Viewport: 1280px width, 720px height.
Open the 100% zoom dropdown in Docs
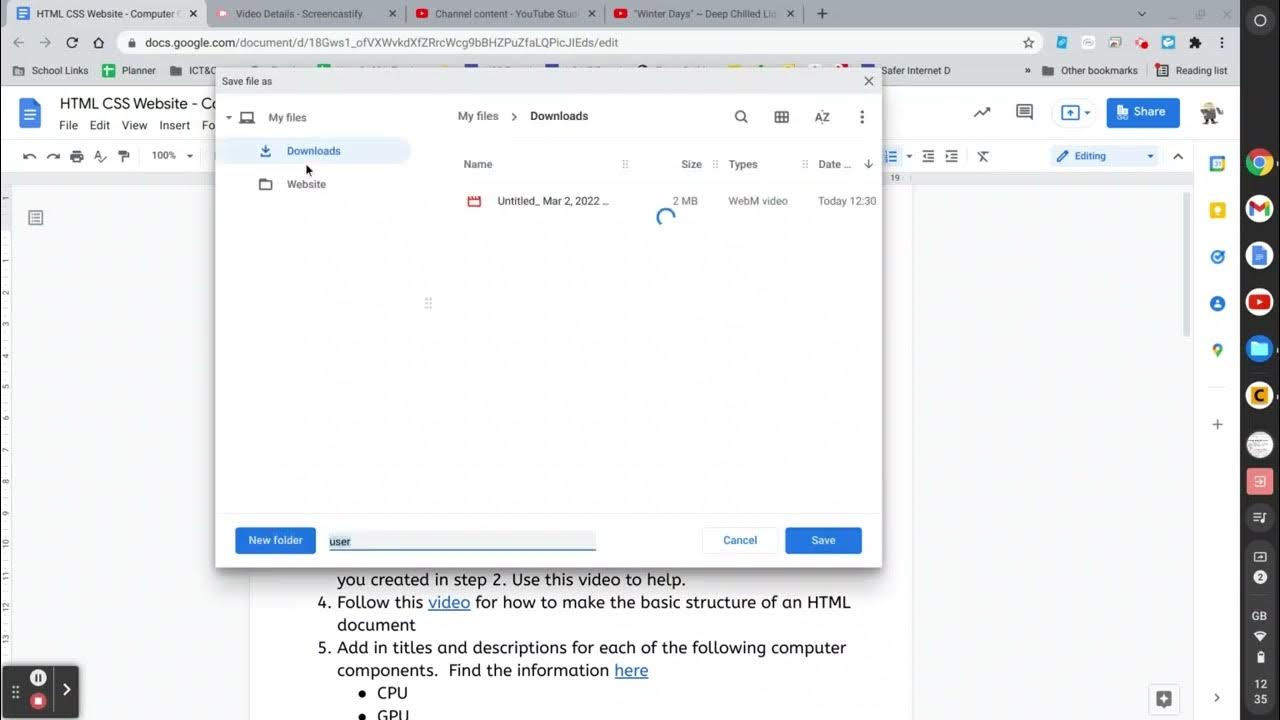tap(172, 156)
